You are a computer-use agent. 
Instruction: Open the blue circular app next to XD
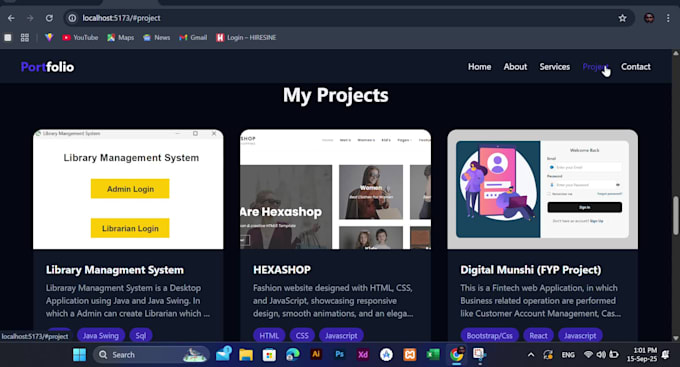pyautogui.click(x=386, y=355)
